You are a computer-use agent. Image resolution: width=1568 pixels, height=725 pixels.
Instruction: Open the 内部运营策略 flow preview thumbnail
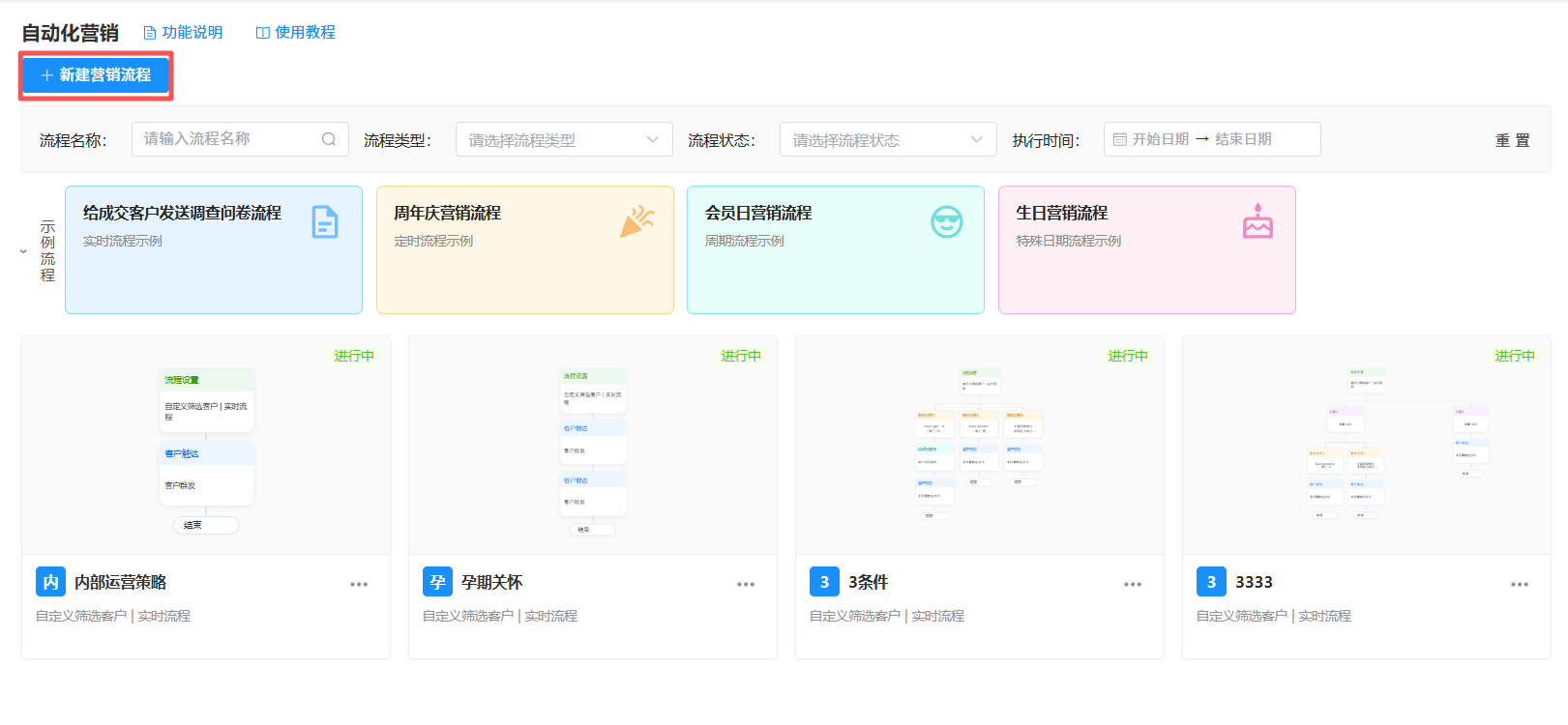206,446
